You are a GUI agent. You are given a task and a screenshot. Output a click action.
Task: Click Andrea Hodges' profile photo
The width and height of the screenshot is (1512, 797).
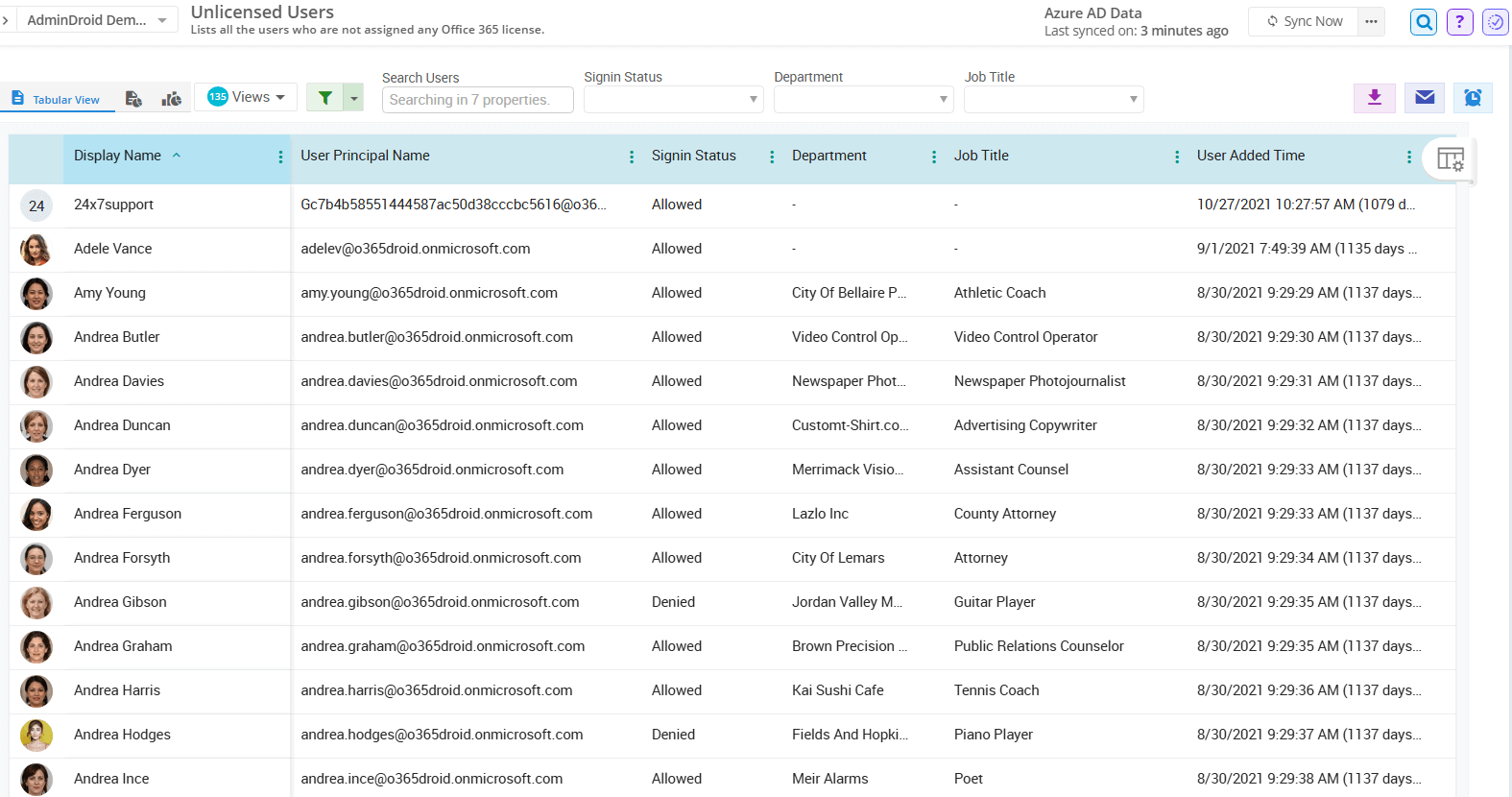[36, 736]
